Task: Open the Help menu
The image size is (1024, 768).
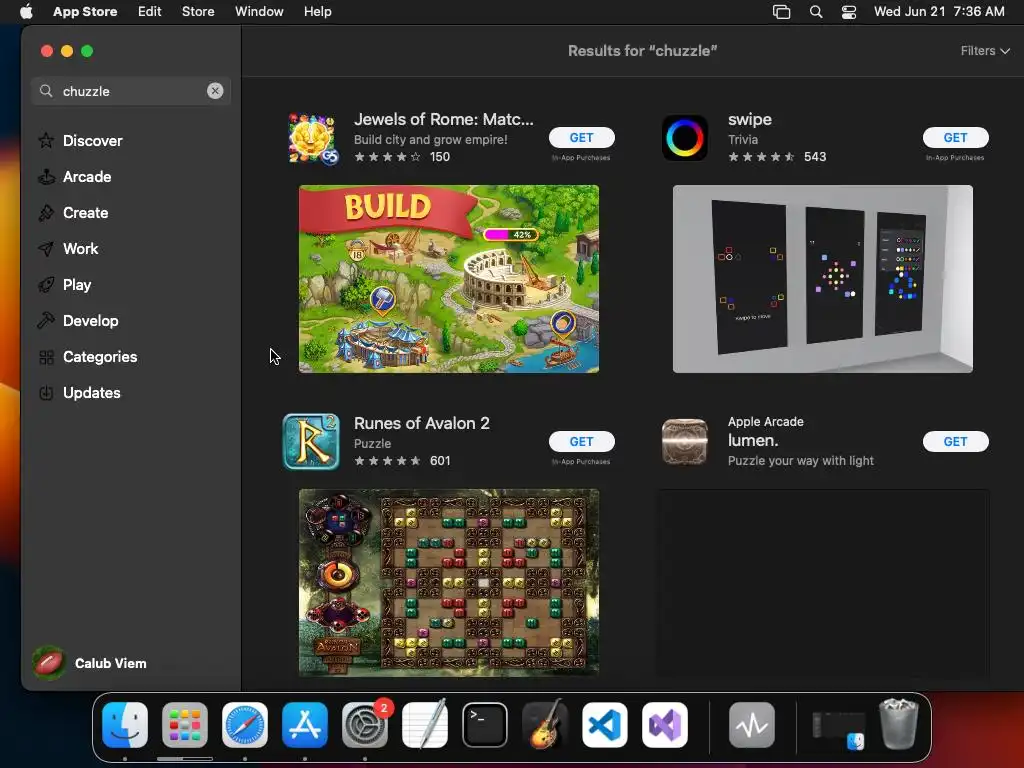Action: [317, 12]
